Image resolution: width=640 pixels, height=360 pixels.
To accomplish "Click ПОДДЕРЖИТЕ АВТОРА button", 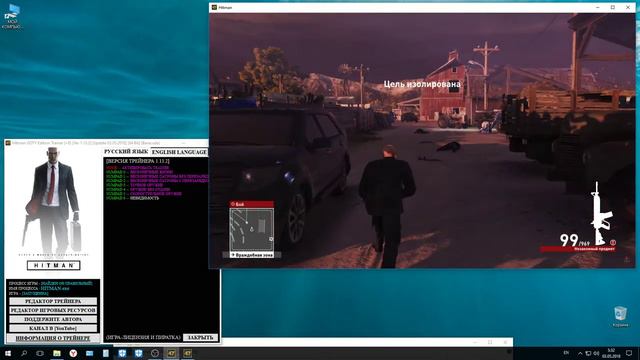I will pos(53,319).
